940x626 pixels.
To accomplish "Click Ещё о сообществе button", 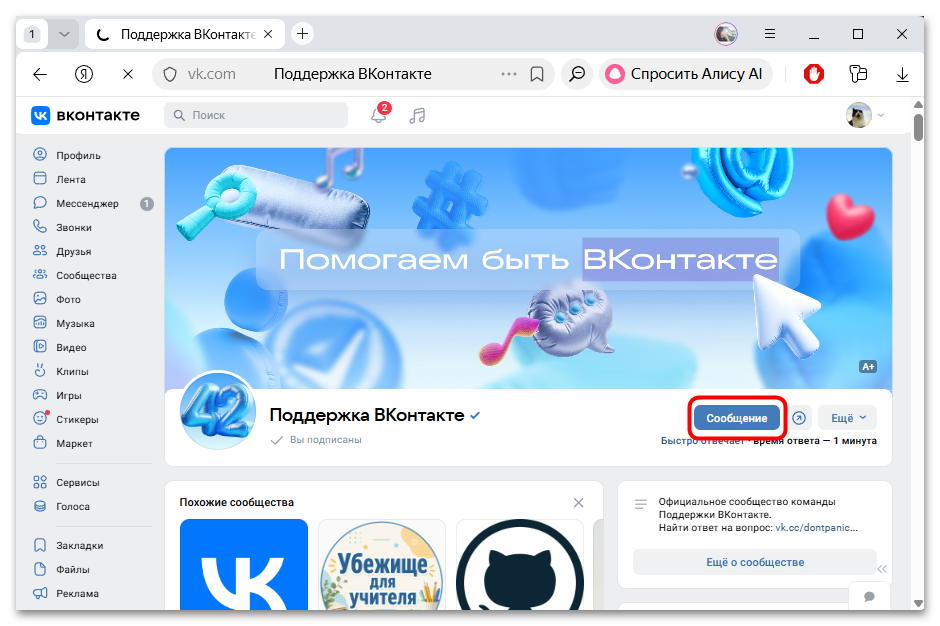I will click(754, 562).
